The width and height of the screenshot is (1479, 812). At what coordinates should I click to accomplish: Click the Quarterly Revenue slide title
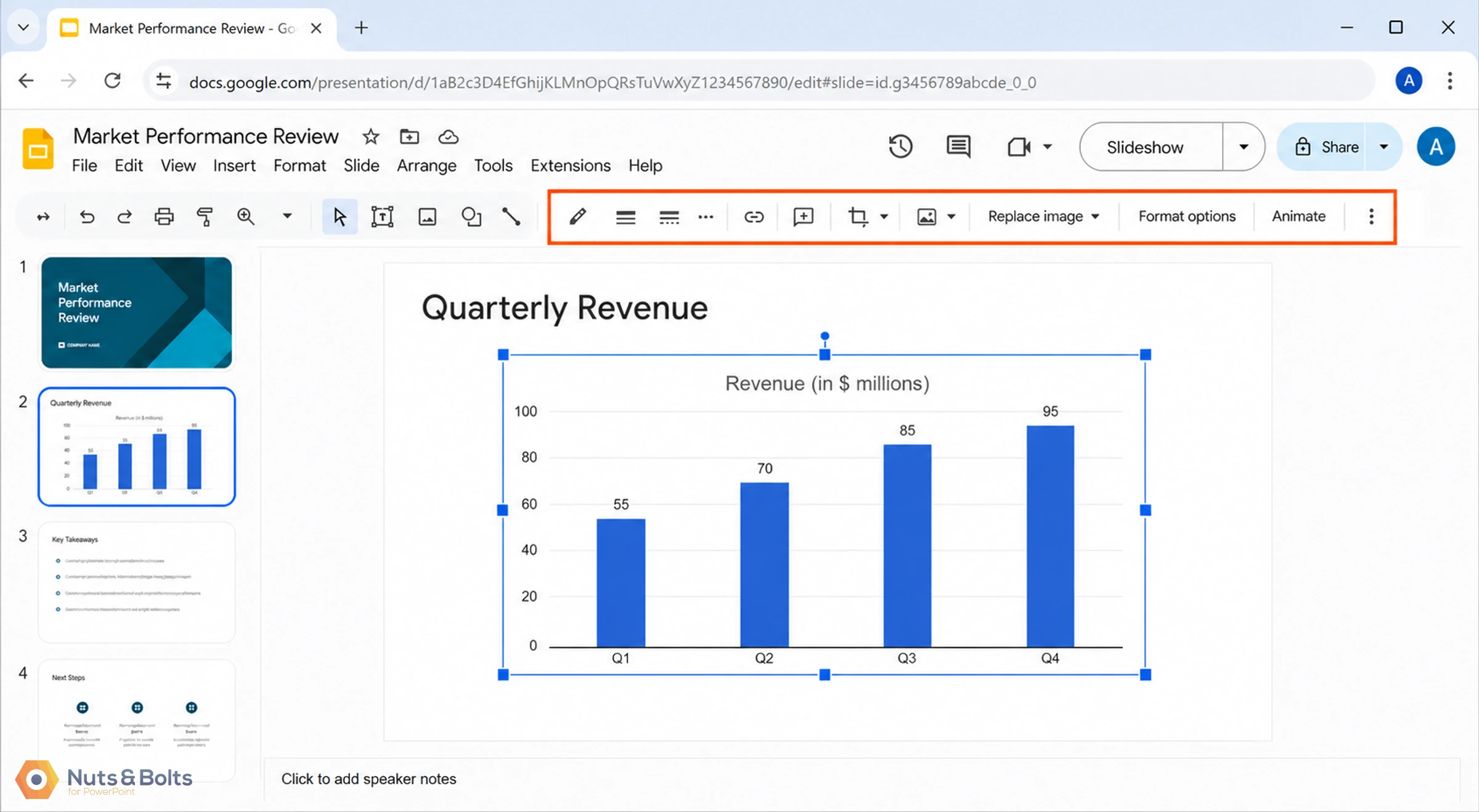pos(564,308)
